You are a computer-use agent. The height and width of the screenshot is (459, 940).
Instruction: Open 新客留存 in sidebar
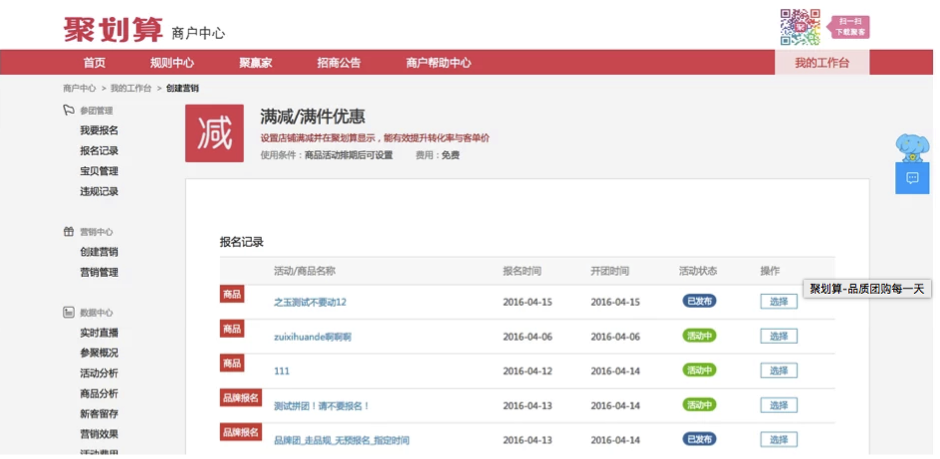pos(99,414)
